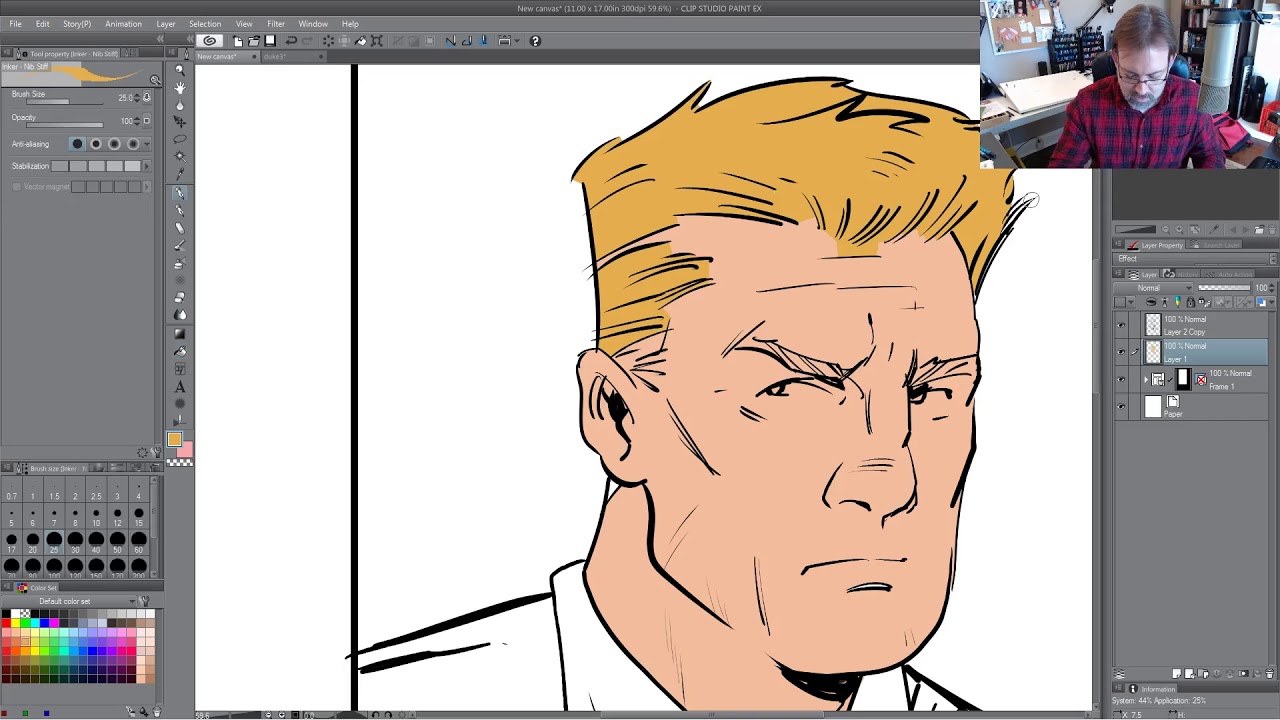Enable the Vector magnet checkbox
The width and height of the screenshot is (1280, 720).
[x=16, y=187]
